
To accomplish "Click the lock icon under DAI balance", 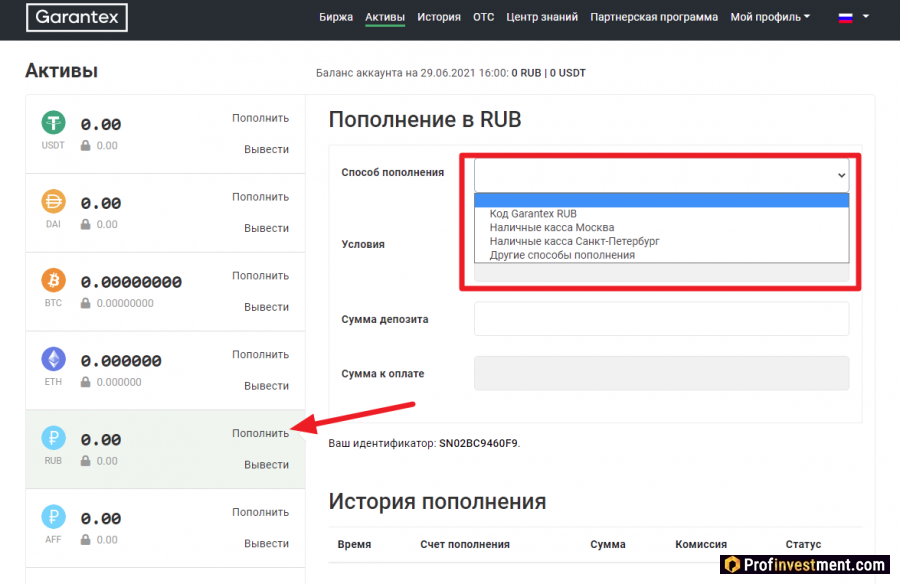I will (86, 224).
